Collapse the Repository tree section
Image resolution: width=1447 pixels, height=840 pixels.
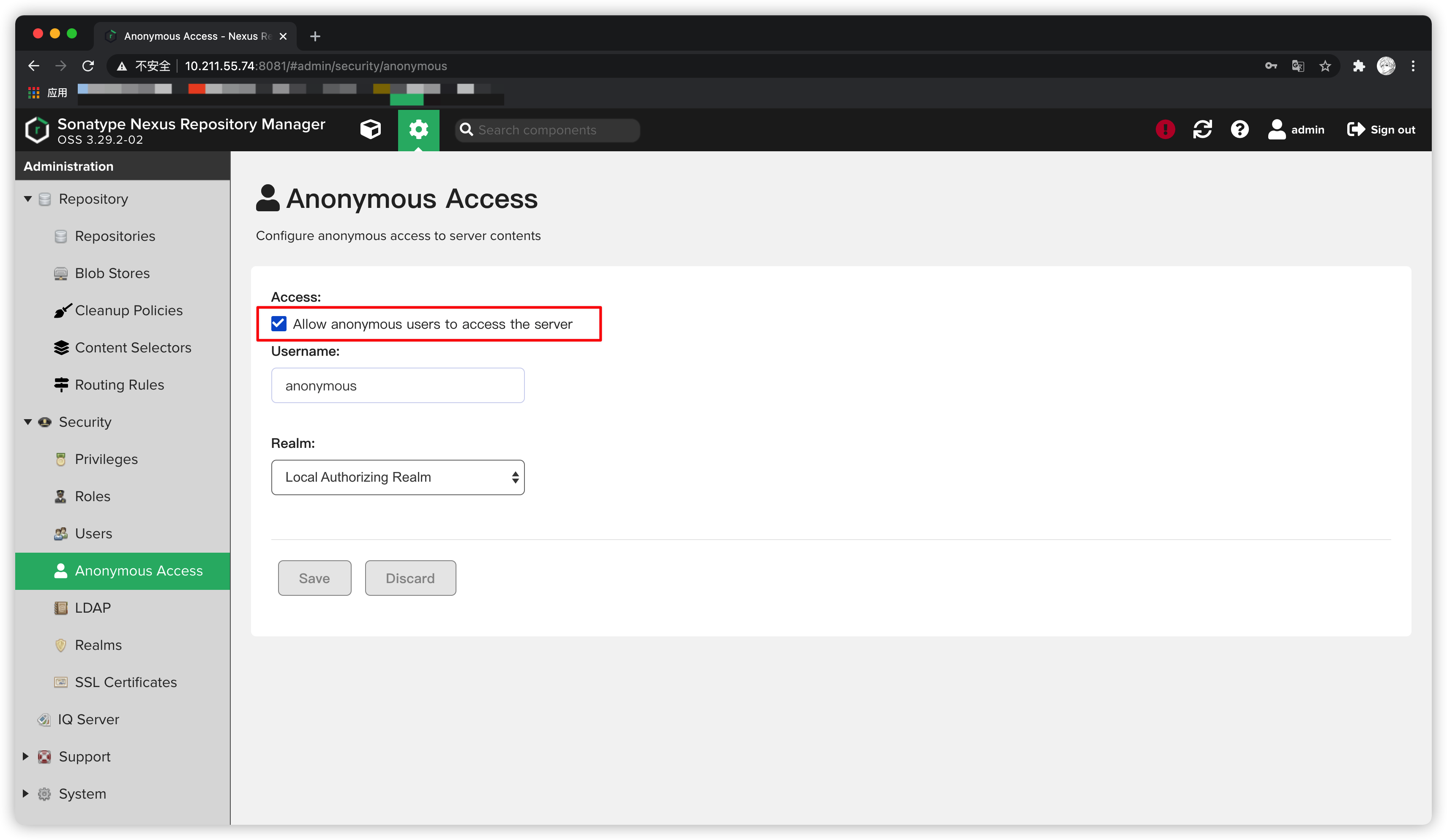coord(27,199)
